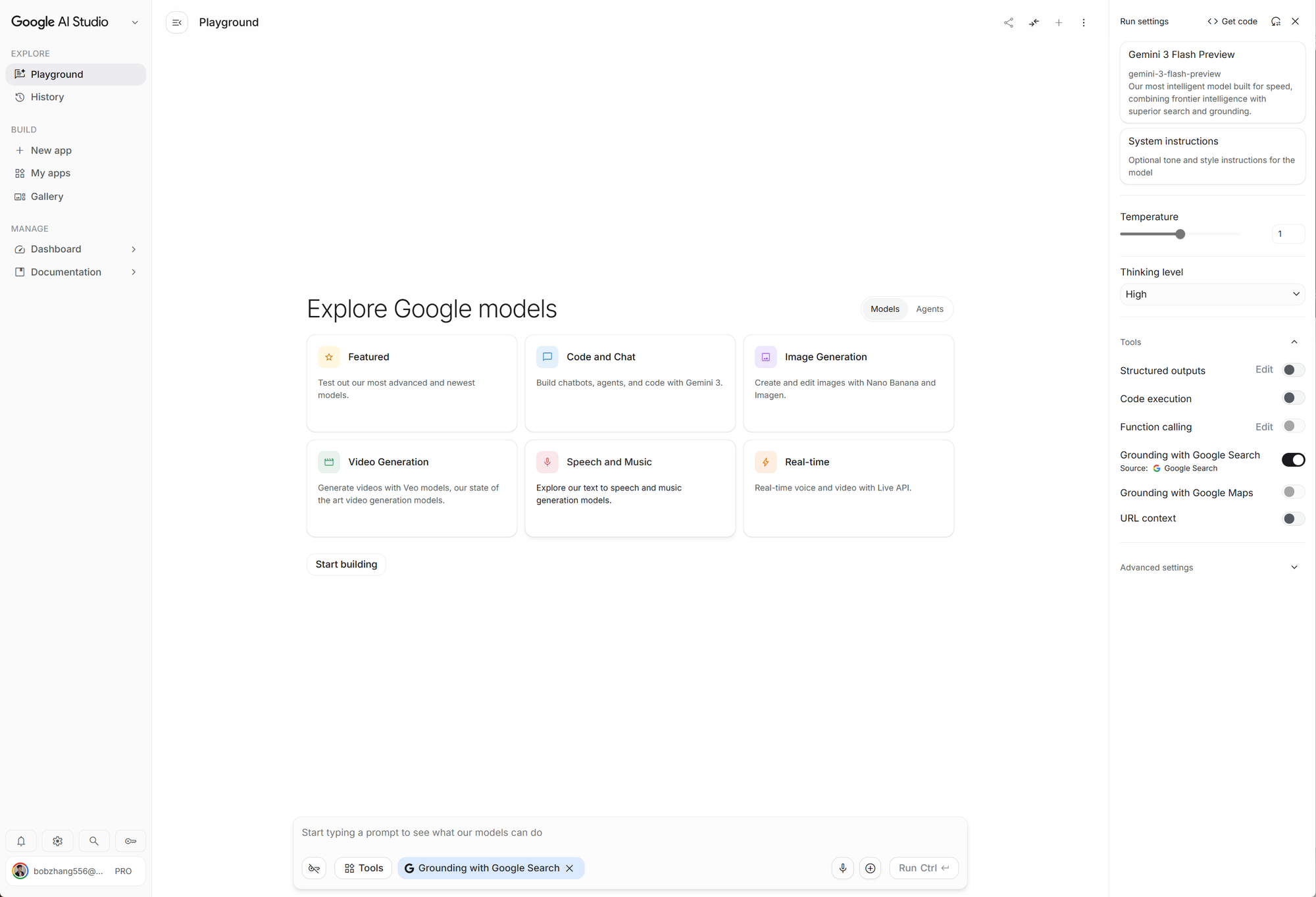Enable the URL context toggle
This screenshot has width=1316, height=897.
pyautogui.click(x=1293, y=519)
